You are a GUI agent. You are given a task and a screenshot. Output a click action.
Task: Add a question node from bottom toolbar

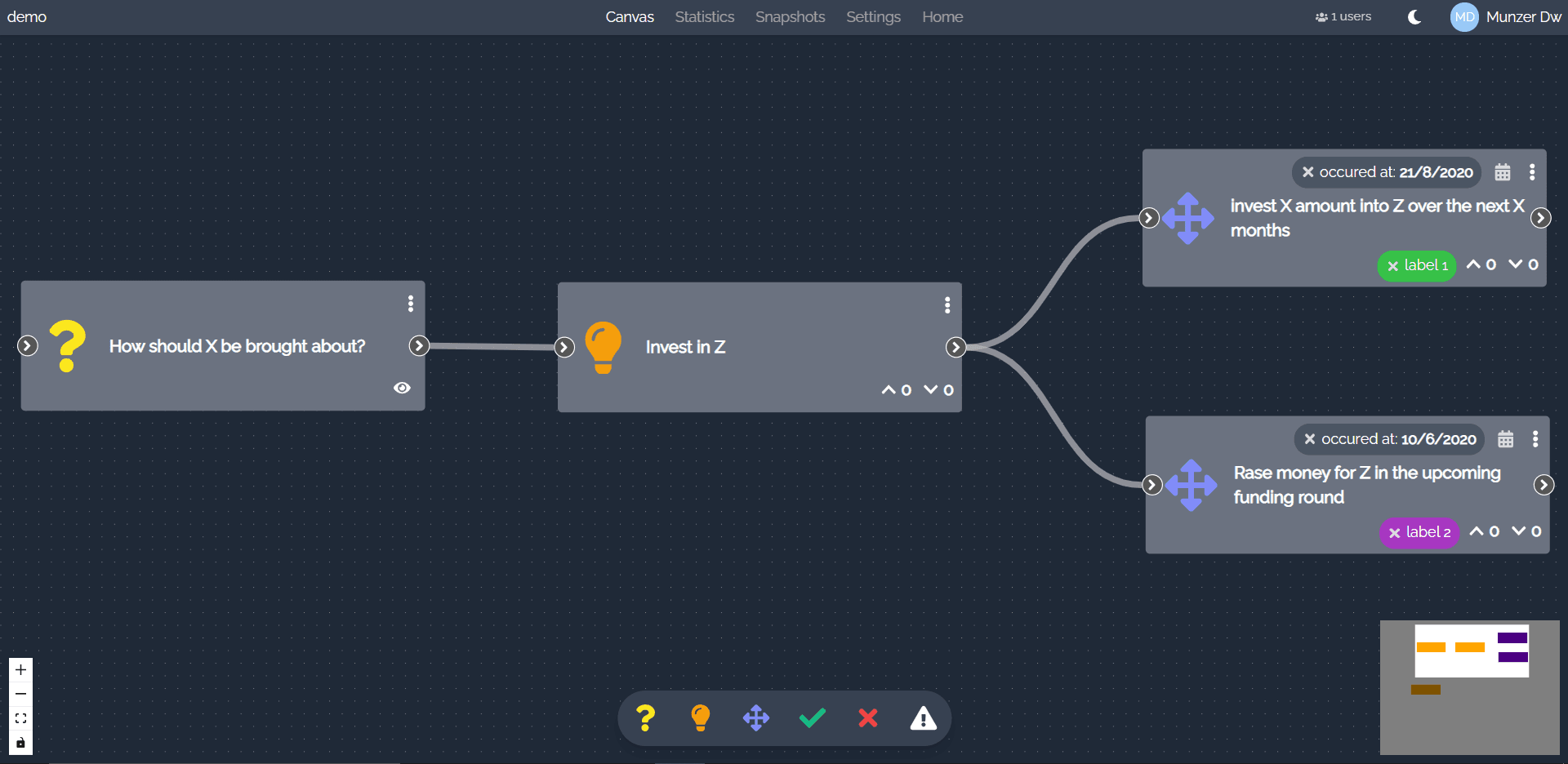coord(645,718)
